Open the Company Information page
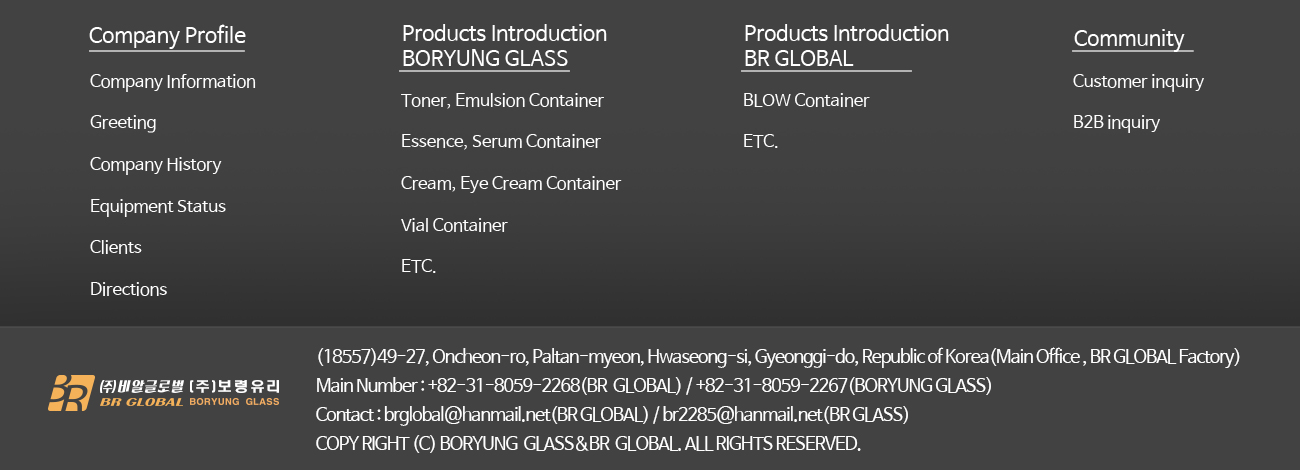Image resolution: width=1300 pixels, height=470 pixels. tap(173, 81)
